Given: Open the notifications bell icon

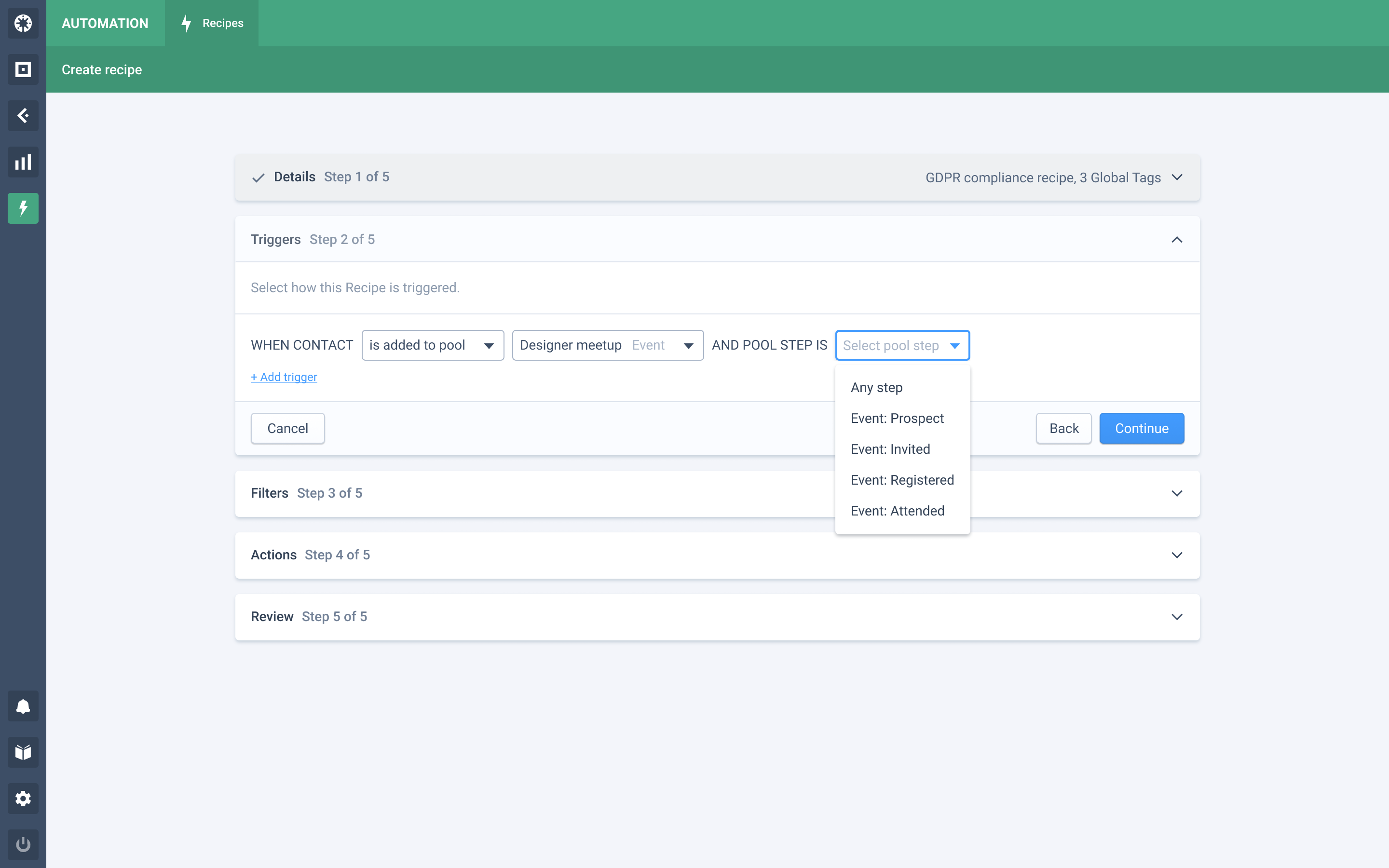Looking at the screenshot, I should point(23,706).
